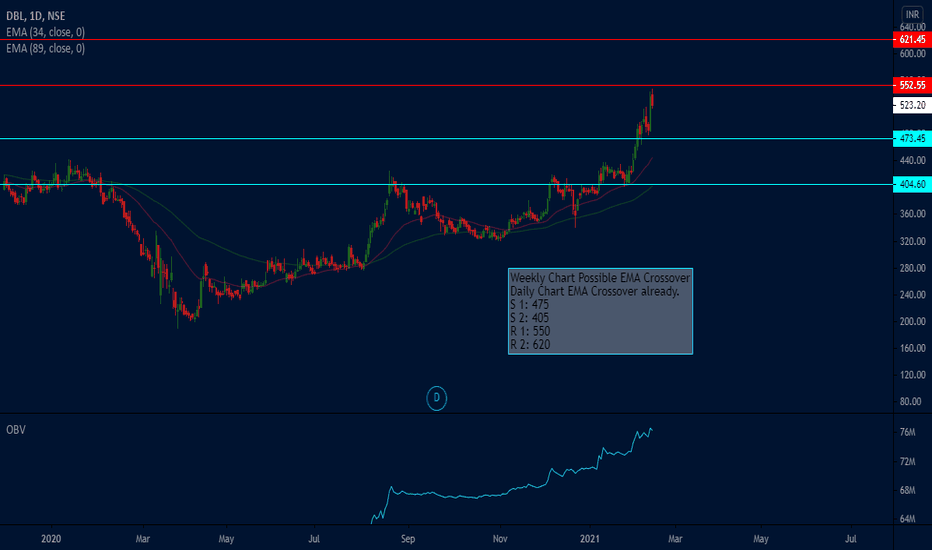This screenshot has width=932, height=550.
Task: Click the 440.00 price scale label
Action: (x=912, y=160)
